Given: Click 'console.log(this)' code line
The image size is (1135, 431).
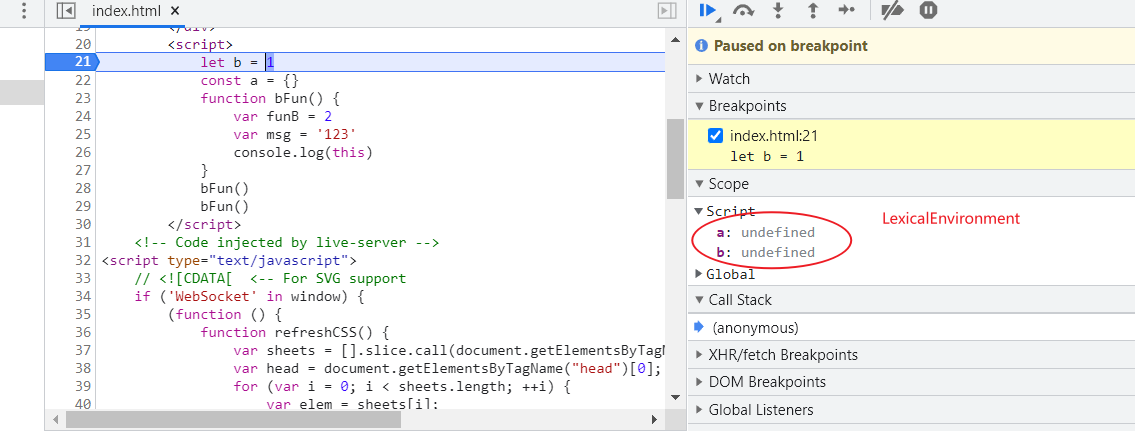Looking at the screenshot, I should pos(303,152).
